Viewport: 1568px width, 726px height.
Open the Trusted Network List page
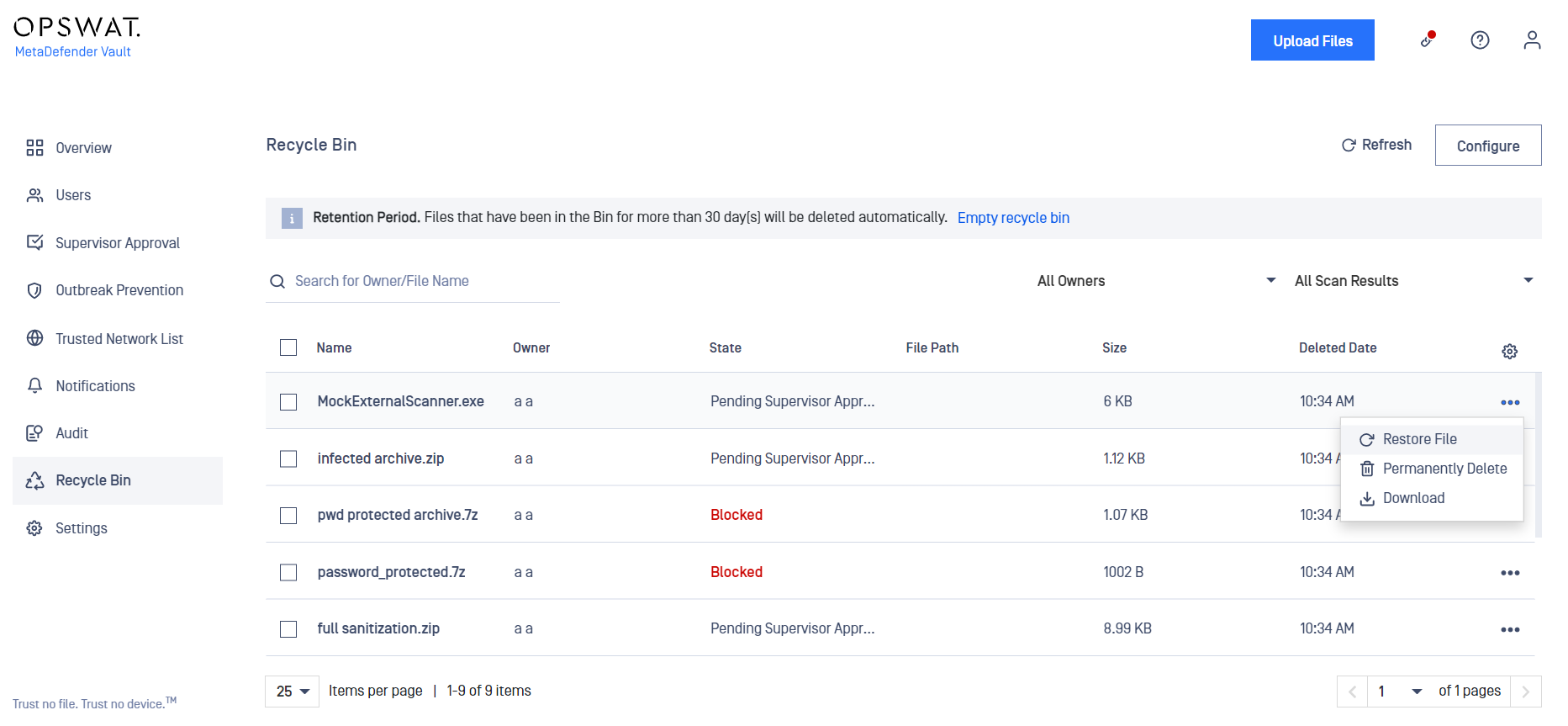pos(118,338)
